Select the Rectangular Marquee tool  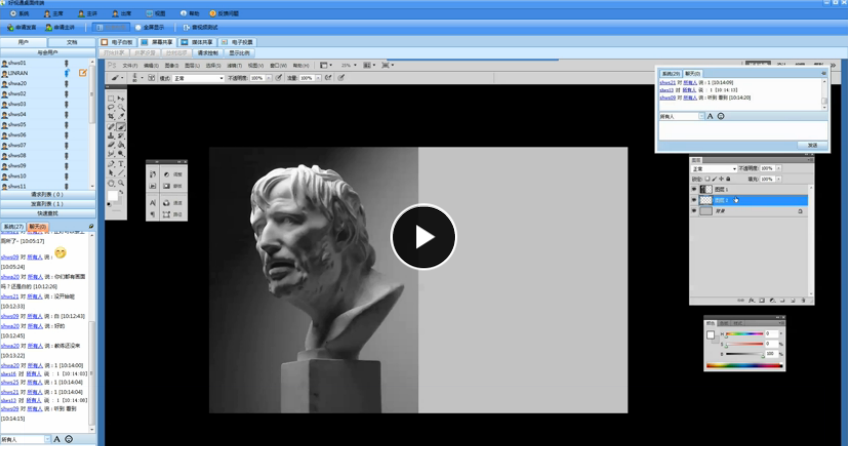tap(110, 98)
